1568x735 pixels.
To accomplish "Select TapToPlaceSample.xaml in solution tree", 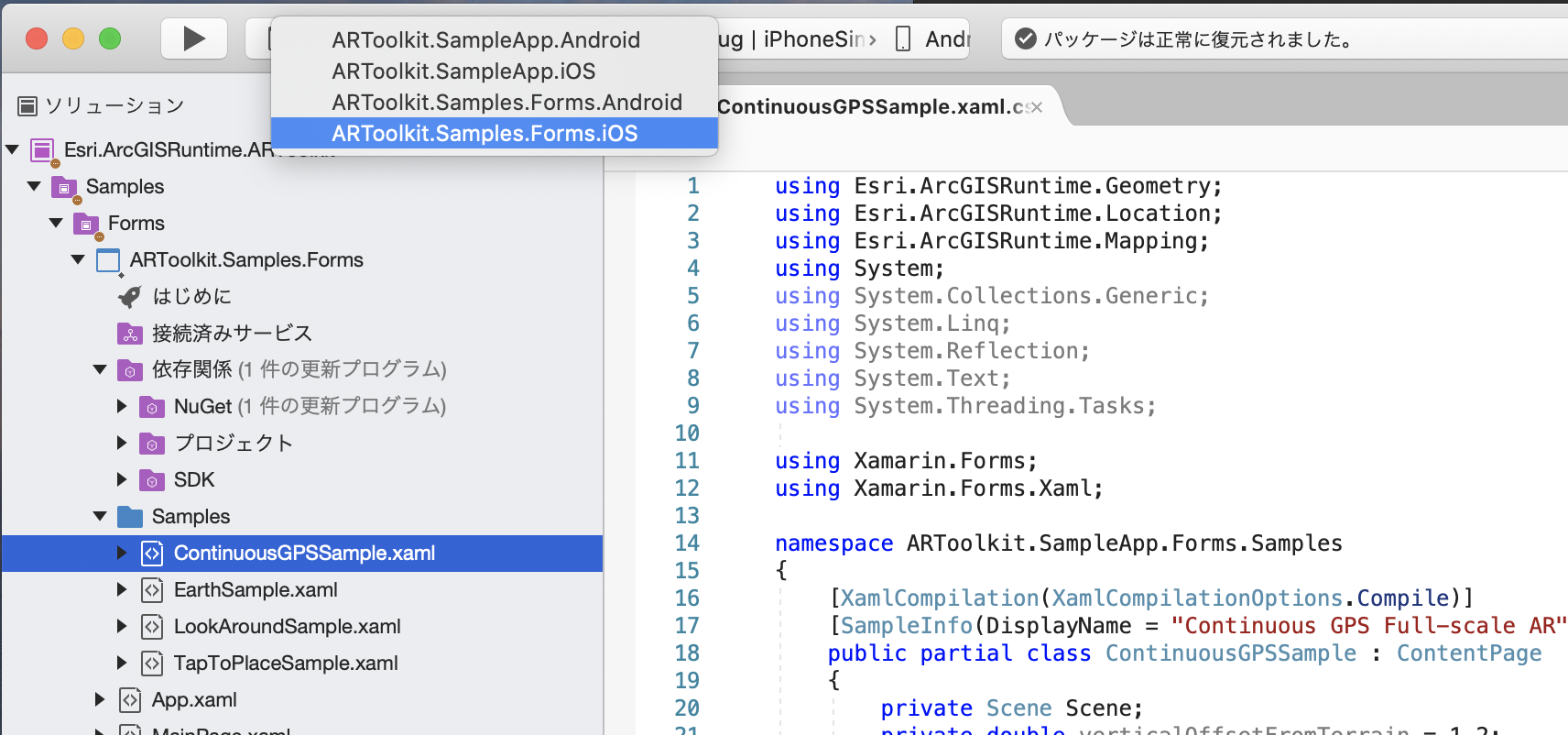I will pyautogui.click(x=286, y=663).
